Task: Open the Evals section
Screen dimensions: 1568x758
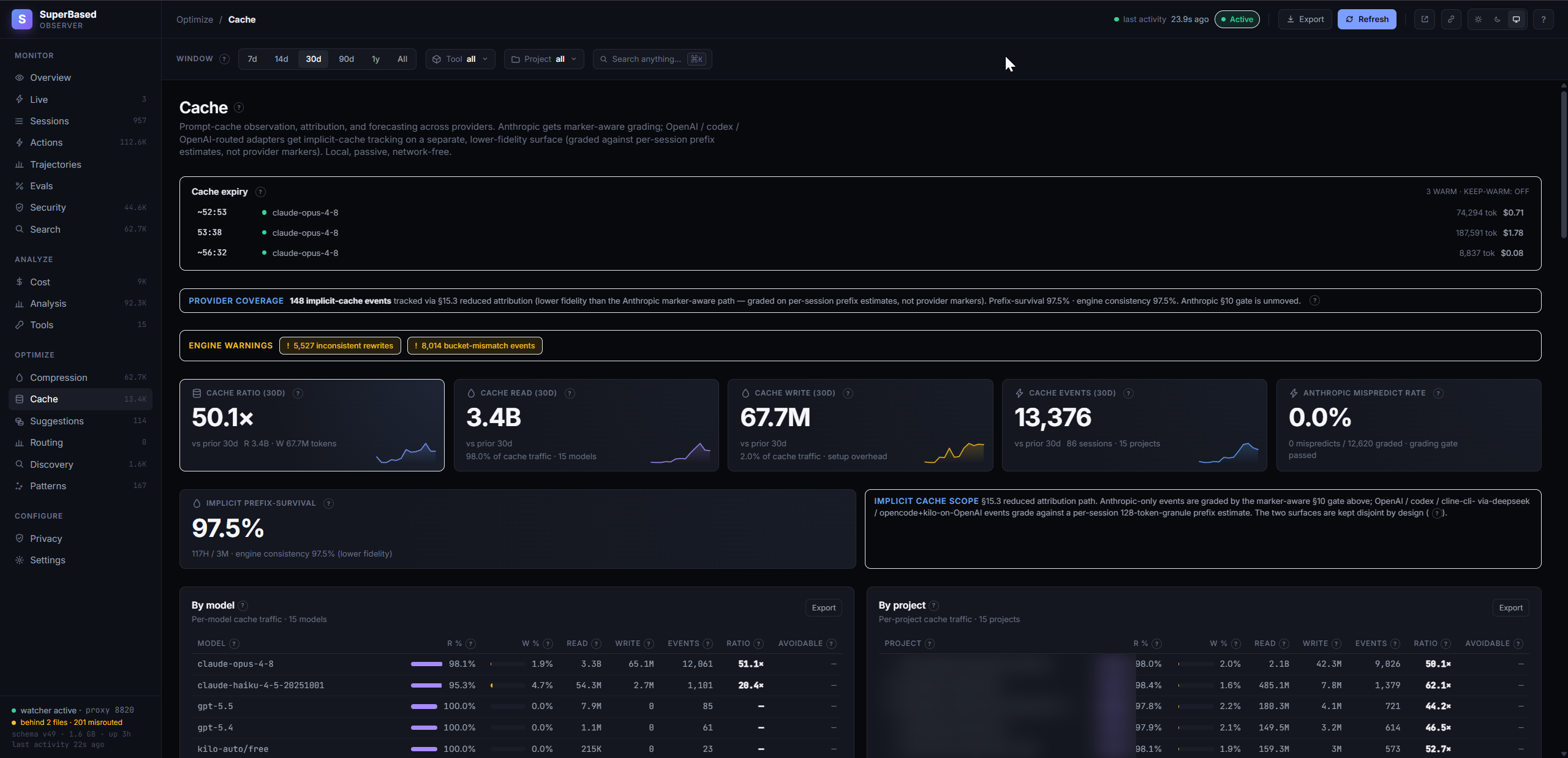Action: (x=80, y=186)
